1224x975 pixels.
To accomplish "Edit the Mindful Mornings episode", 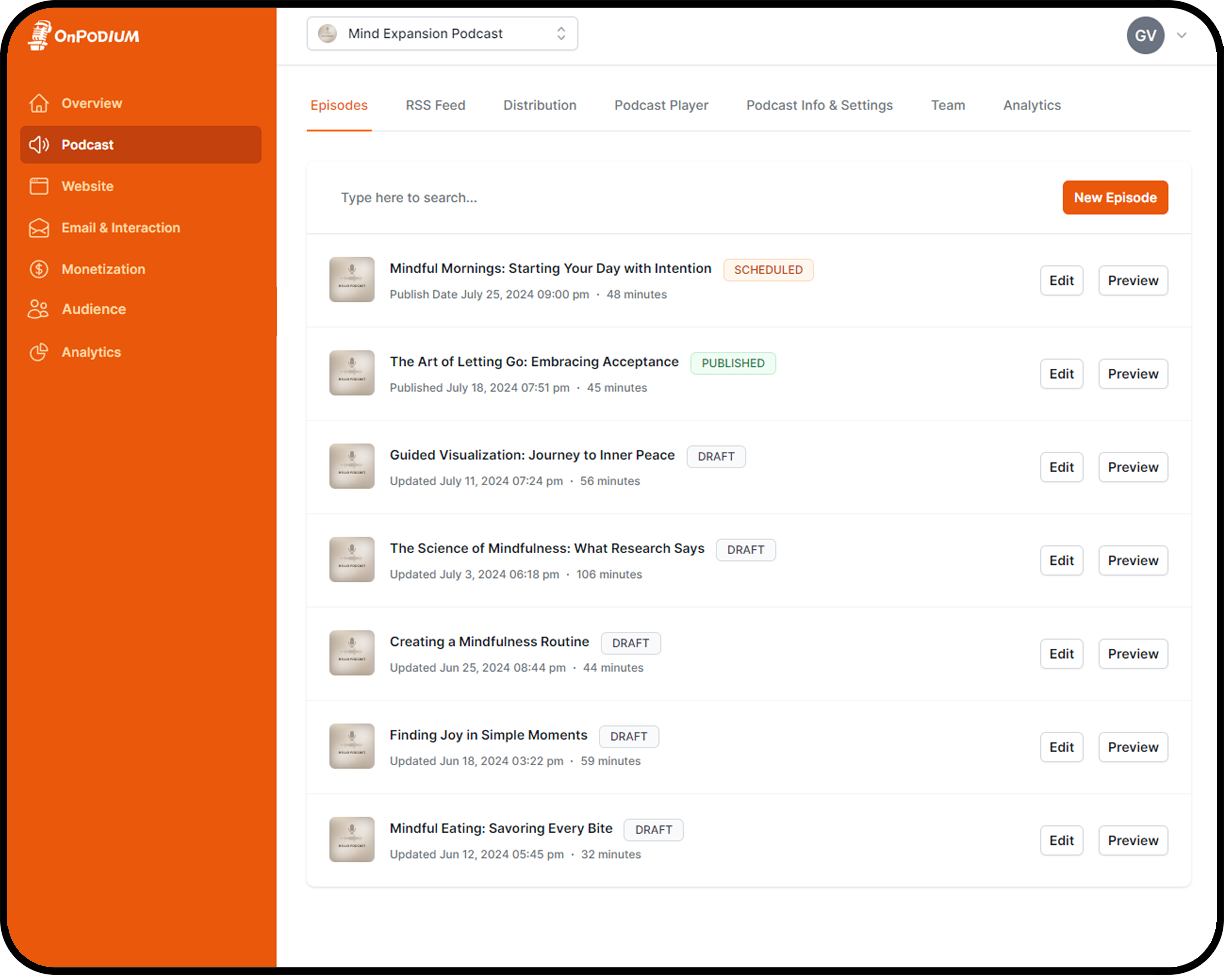I will point(1061,281).
